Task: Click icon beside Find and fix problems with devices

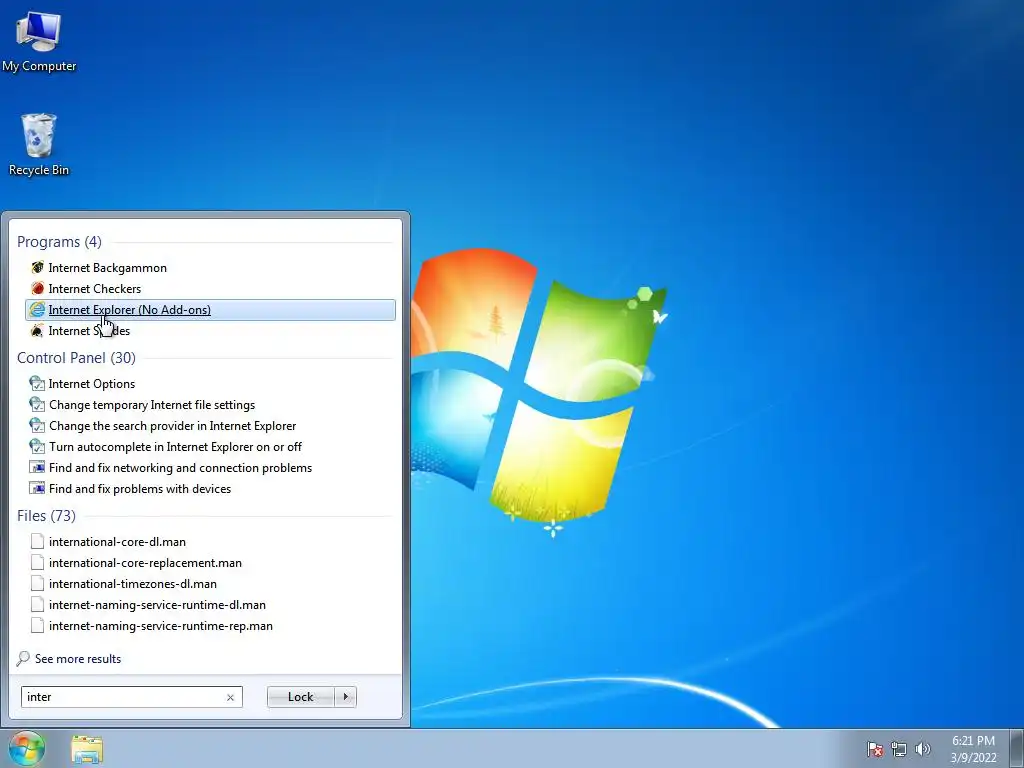Action: (x=37, y=488)
